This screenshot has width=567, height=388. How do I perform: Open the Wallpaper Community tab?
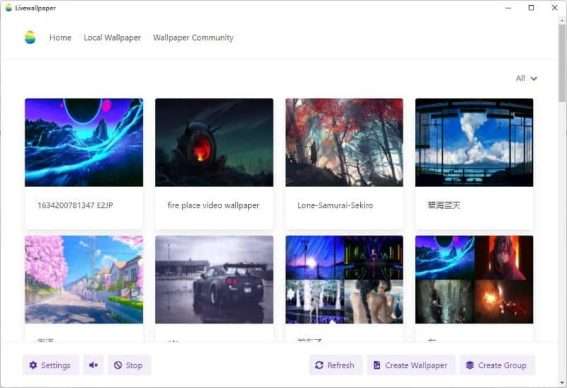click(x=193, y=37)
